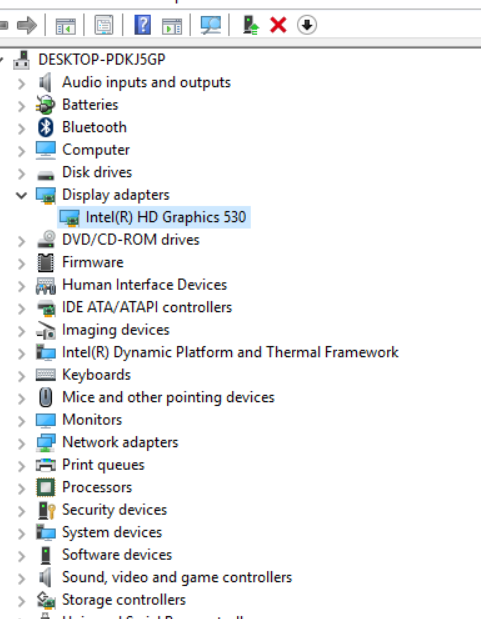The image size is (481, 619).
Task: Expand the Audio inputs and outputs category
Action: click(x=22, y=83)
